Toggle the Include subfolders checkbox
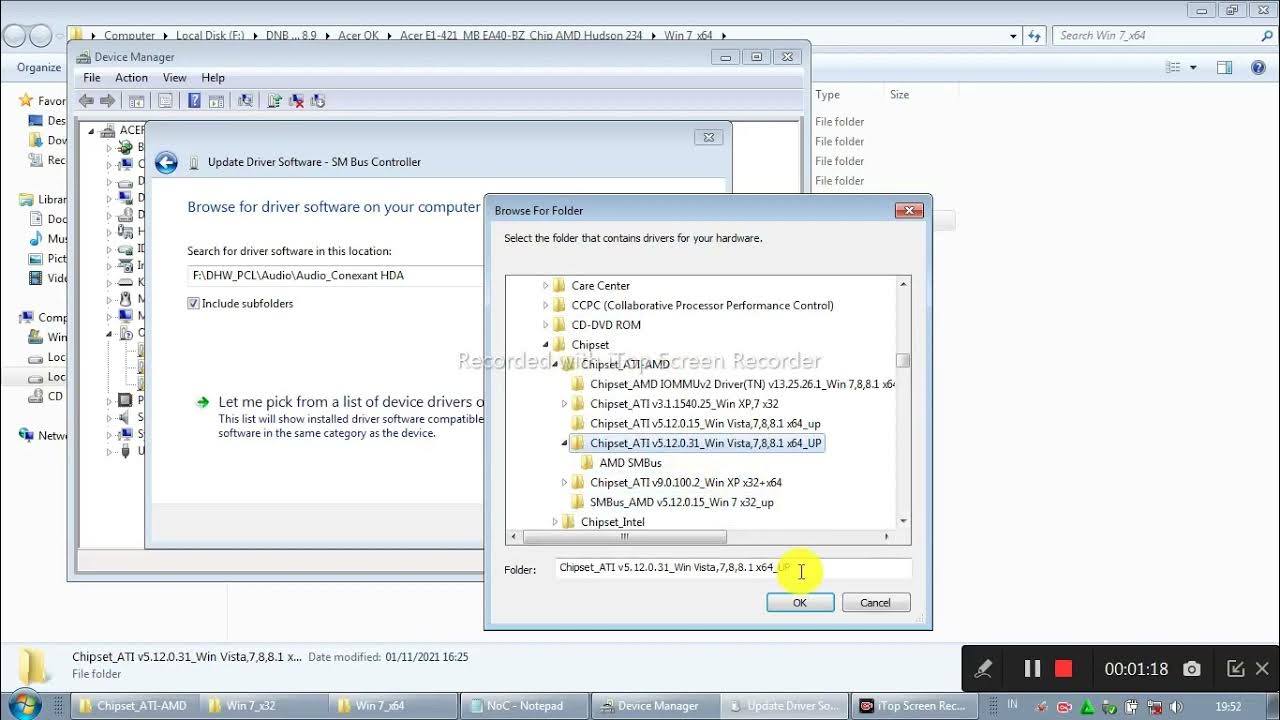The width and height of the screenshot is (1280, 720). (x=194, y=304)
